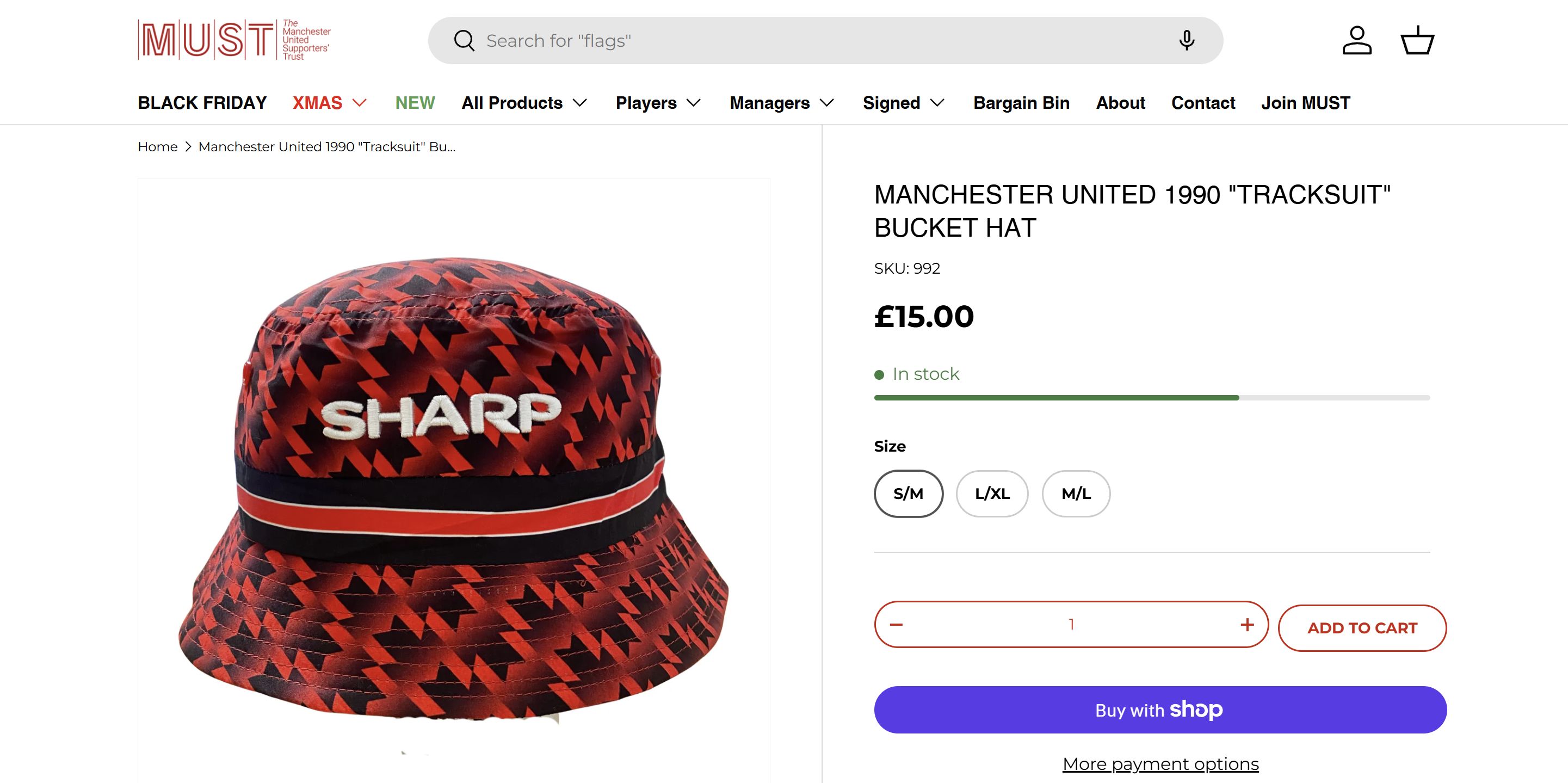Open More payment options link
The image size is (1568, 783).
[x=1160, y=763]
